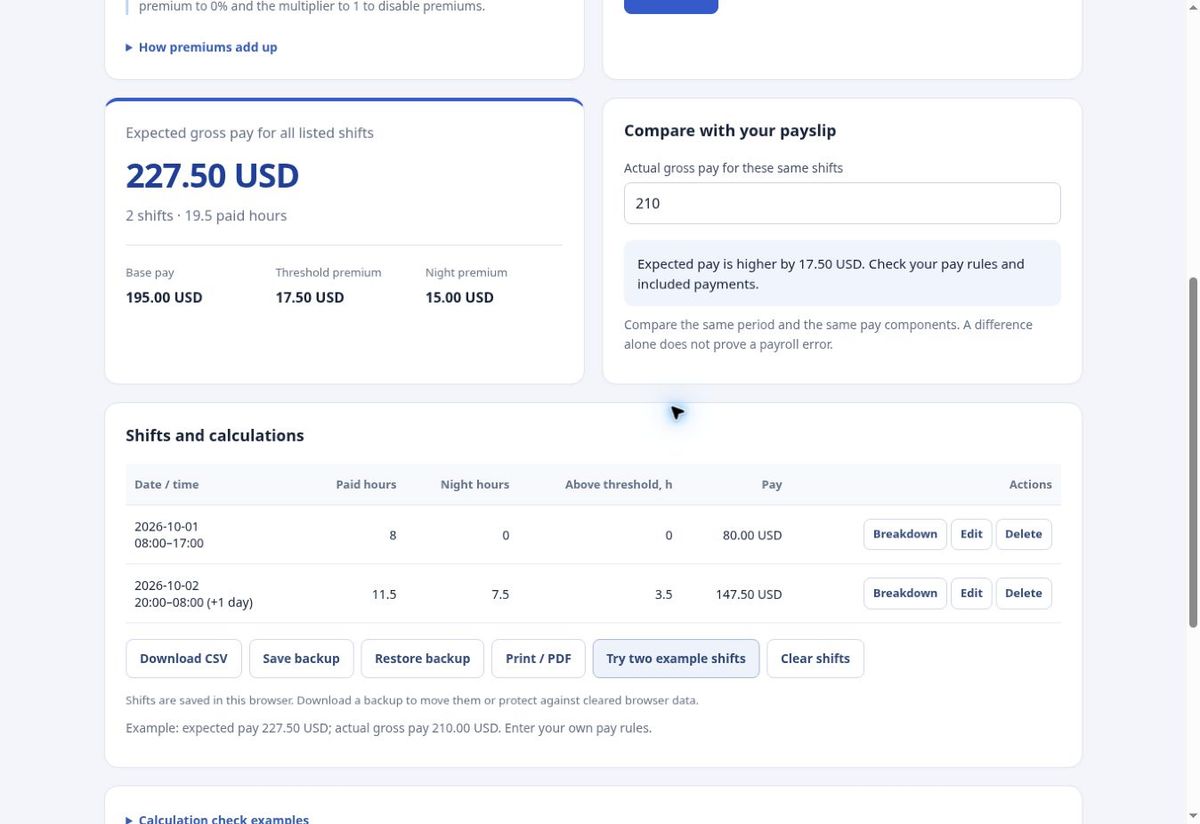Click the 3.5 above-threshold hours cell
This screenshot has width=1200, height=824.
tap(663, 594)
